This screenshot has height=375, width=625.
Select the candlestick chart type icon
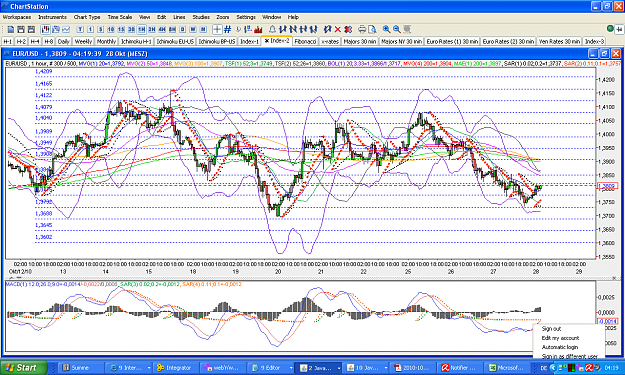click(x=45, y=29)
